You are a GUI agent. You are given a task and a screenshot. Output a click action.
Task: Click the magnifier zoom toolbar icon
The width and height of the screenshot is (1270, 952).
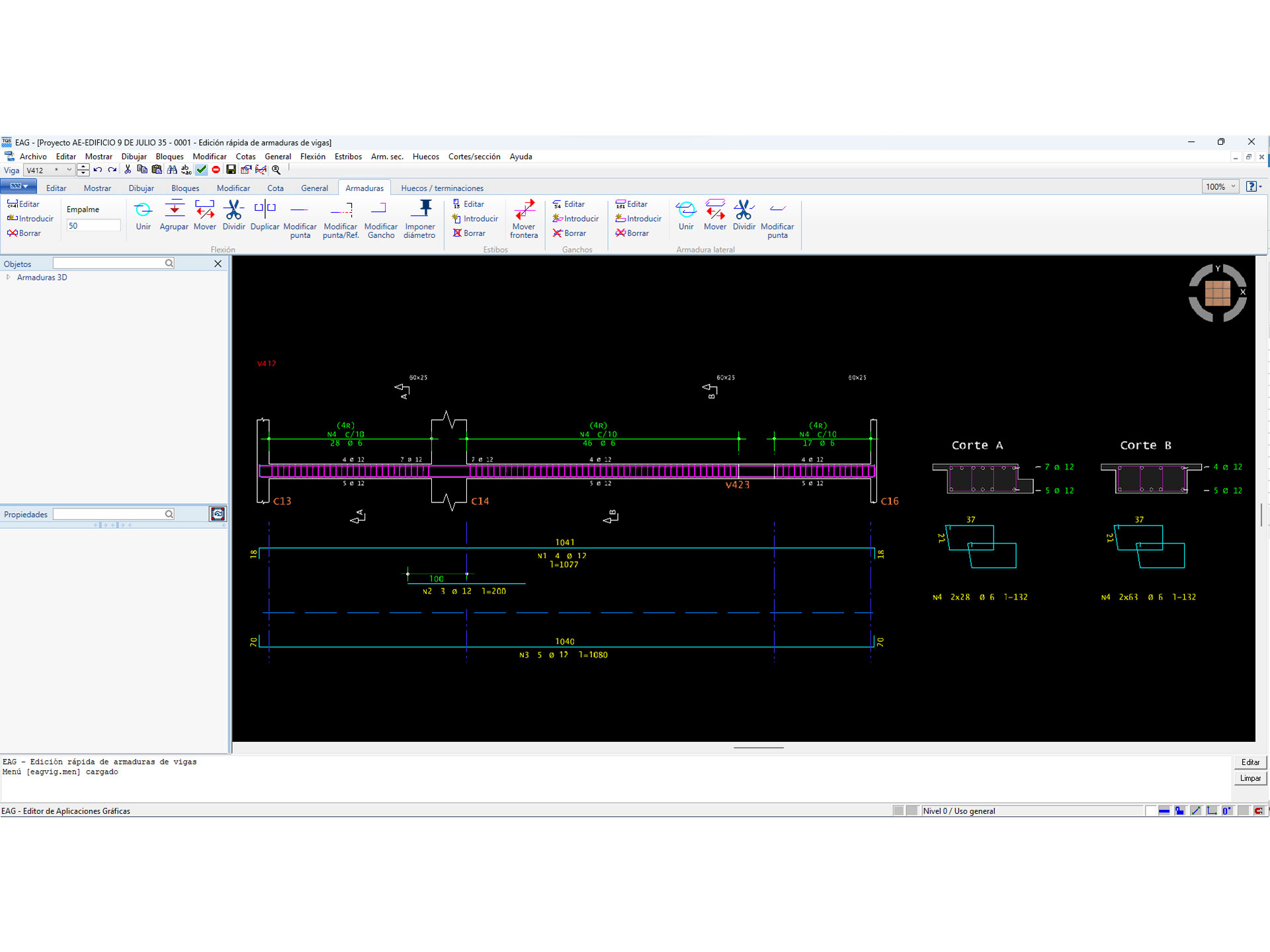[x=276, y=170]
